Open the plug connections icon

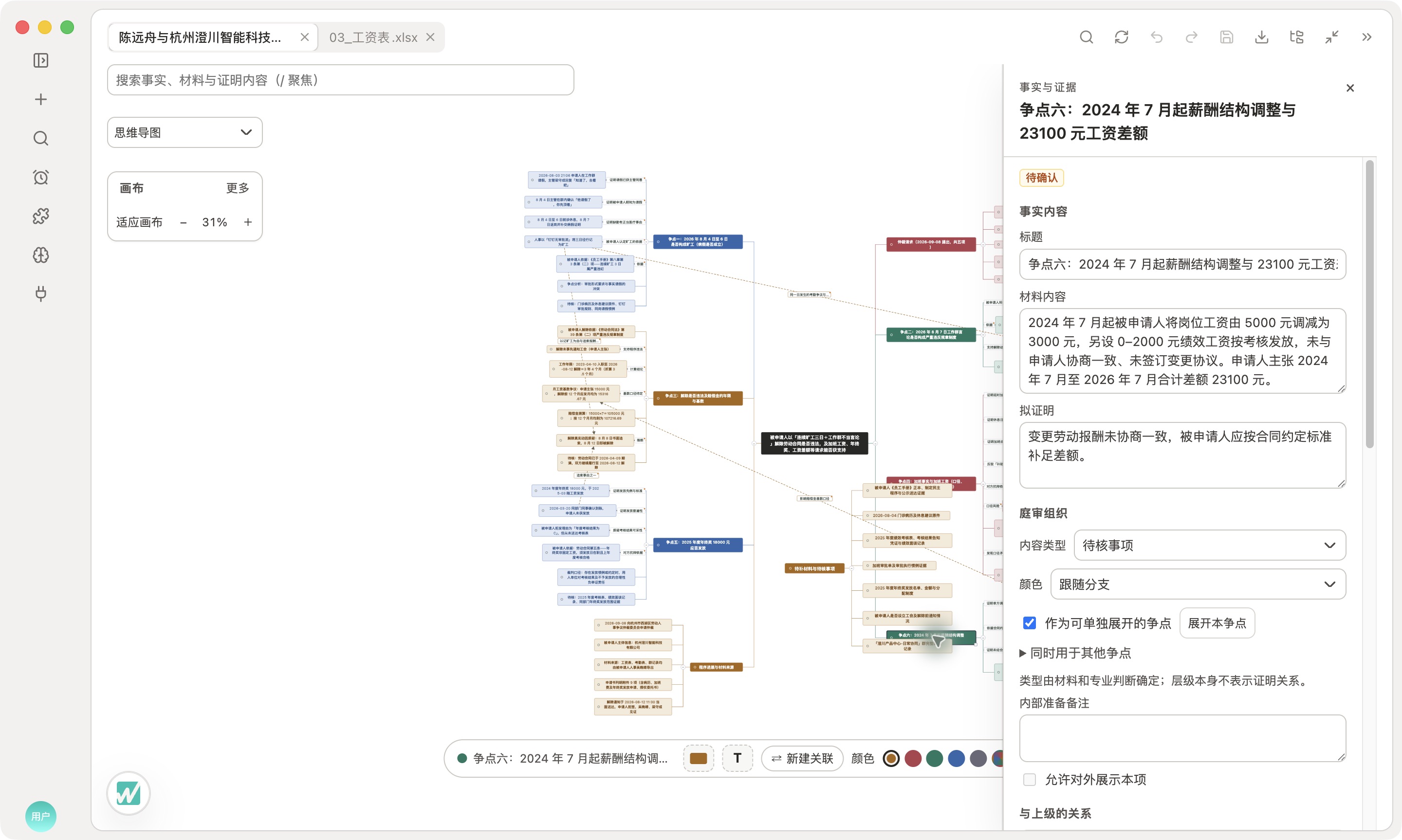pos(41,294)
